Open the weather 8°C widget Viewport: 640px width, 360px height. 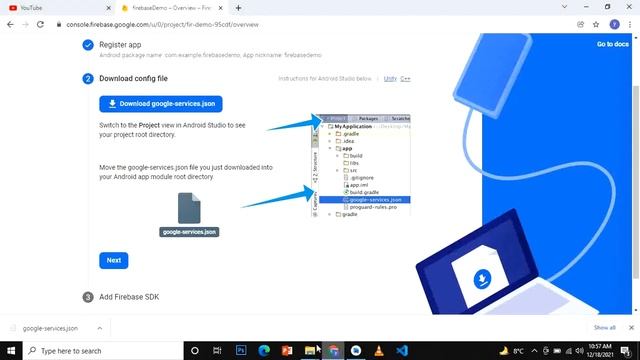click(512, 351)
